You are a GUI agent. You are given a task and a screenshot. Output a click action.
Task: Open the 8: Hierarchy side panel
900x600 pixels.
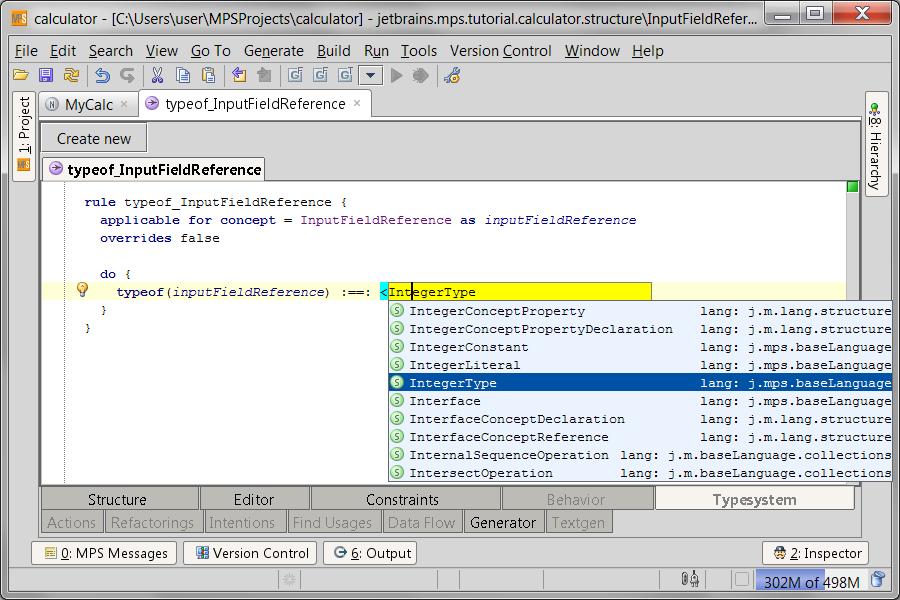pyautogui.click(x=875, y=145)
